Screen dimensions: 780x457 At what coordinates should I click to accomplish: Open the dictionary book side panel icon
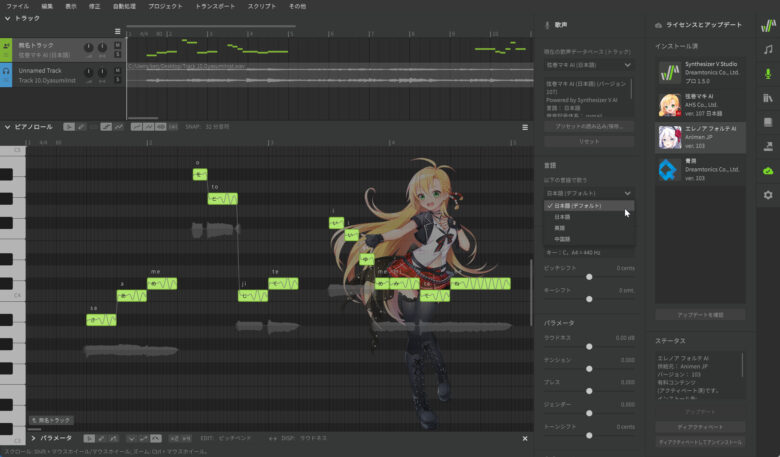tap(769, 122)
